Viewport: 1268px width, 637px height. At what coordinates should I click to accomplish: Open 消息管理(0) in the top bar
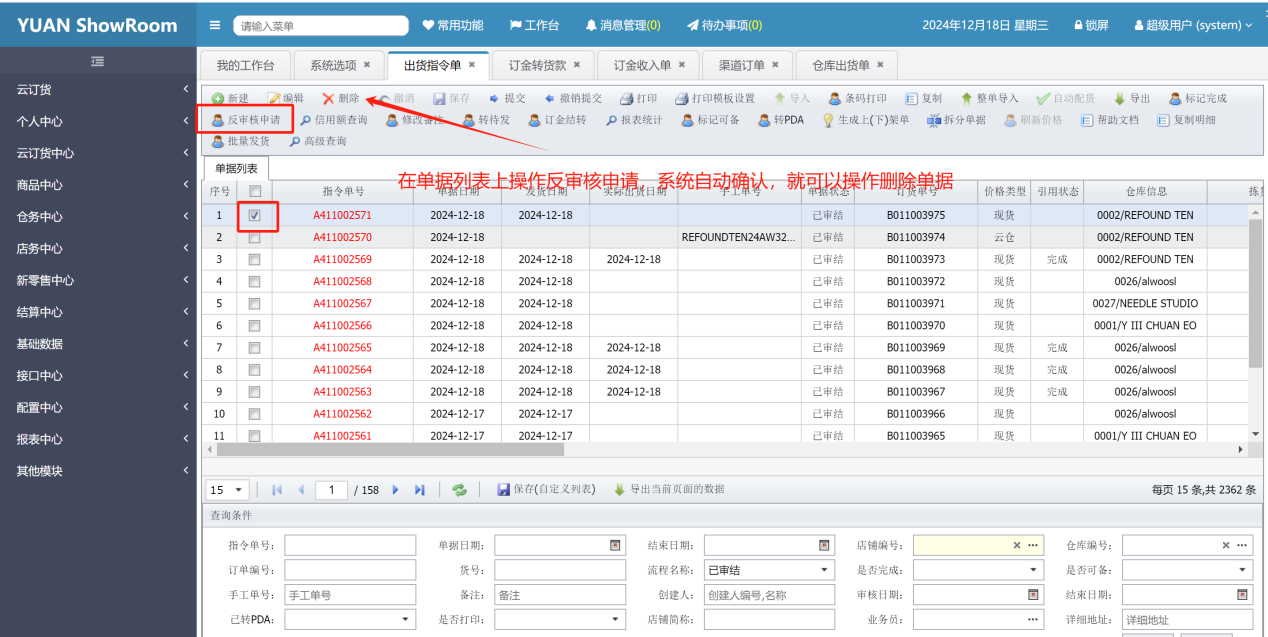(x=622, y=25)
